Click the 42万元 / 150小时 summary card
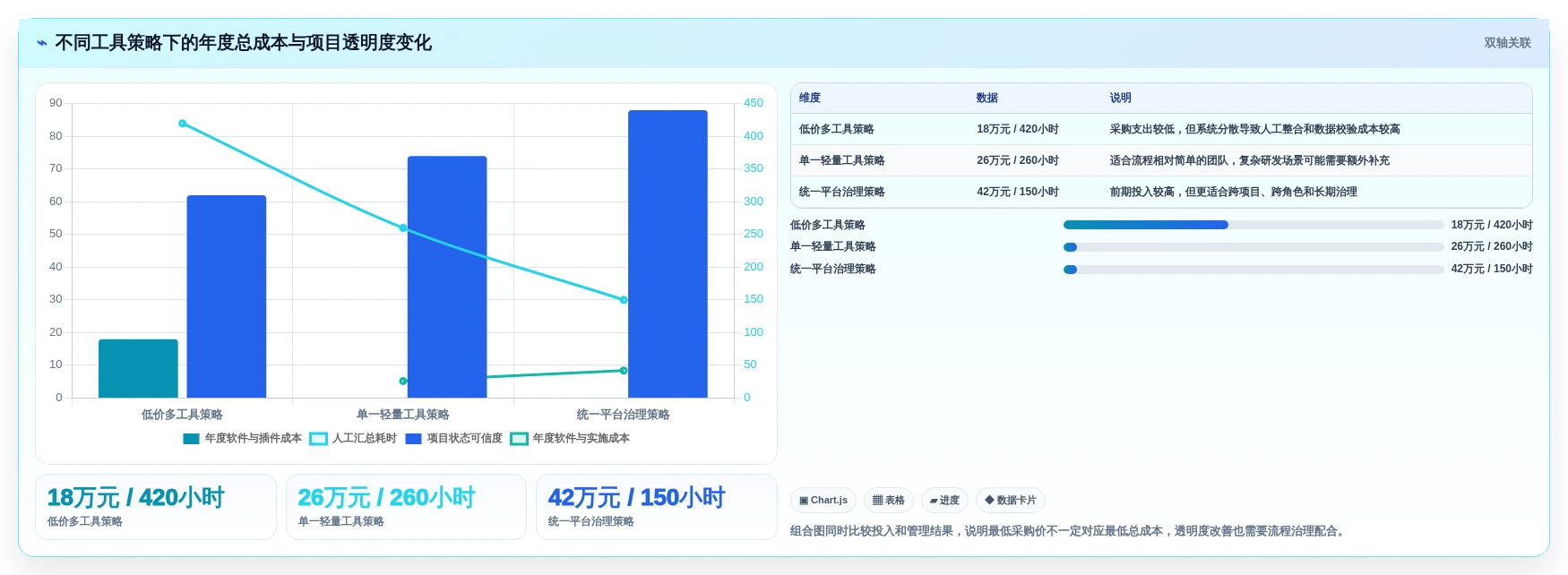Image resolution: width=1568 pixels, height=575 pixels. point(657,507)
